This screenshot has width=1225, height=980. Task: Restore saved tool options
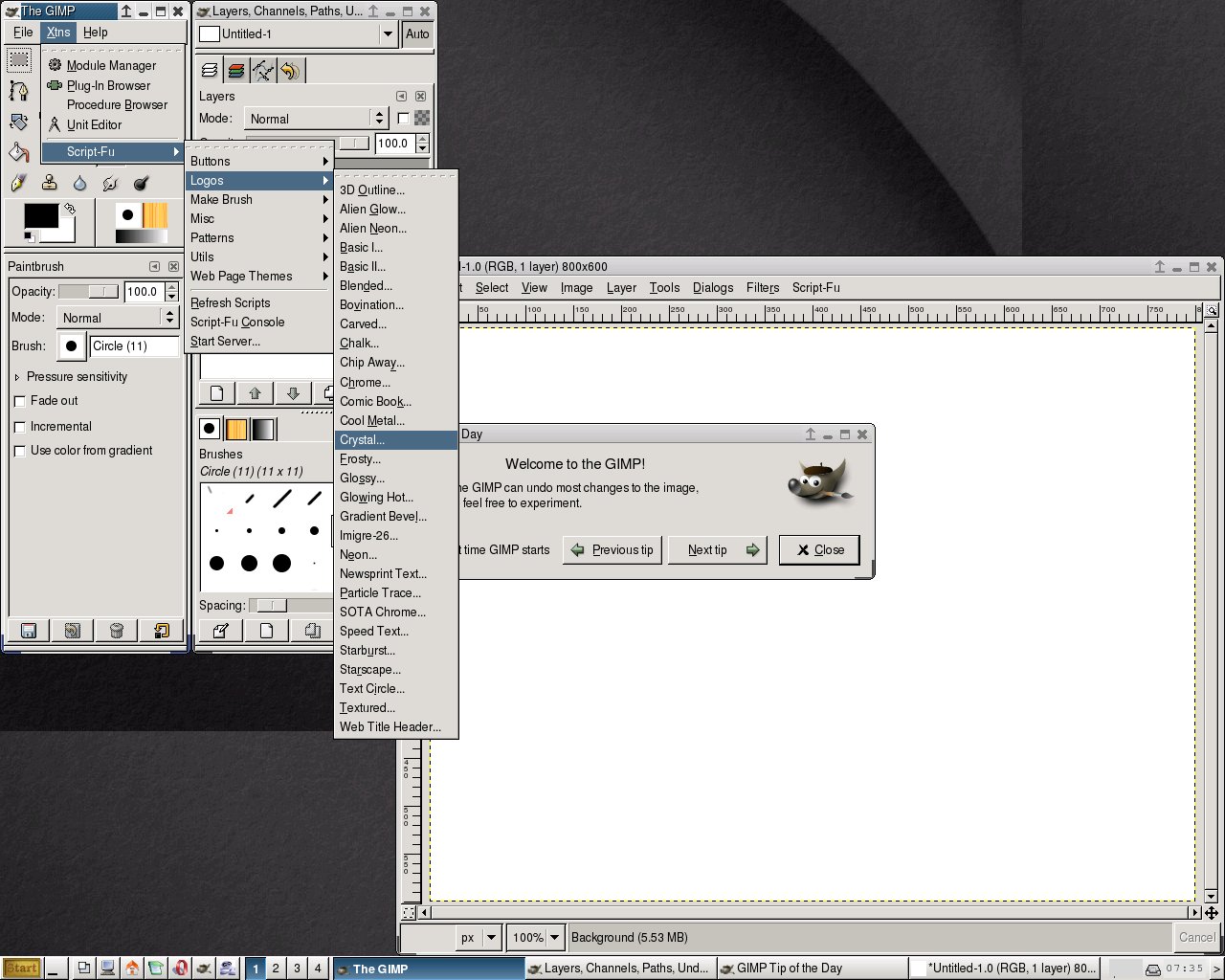pyautogui.click(x=73, y=630)
